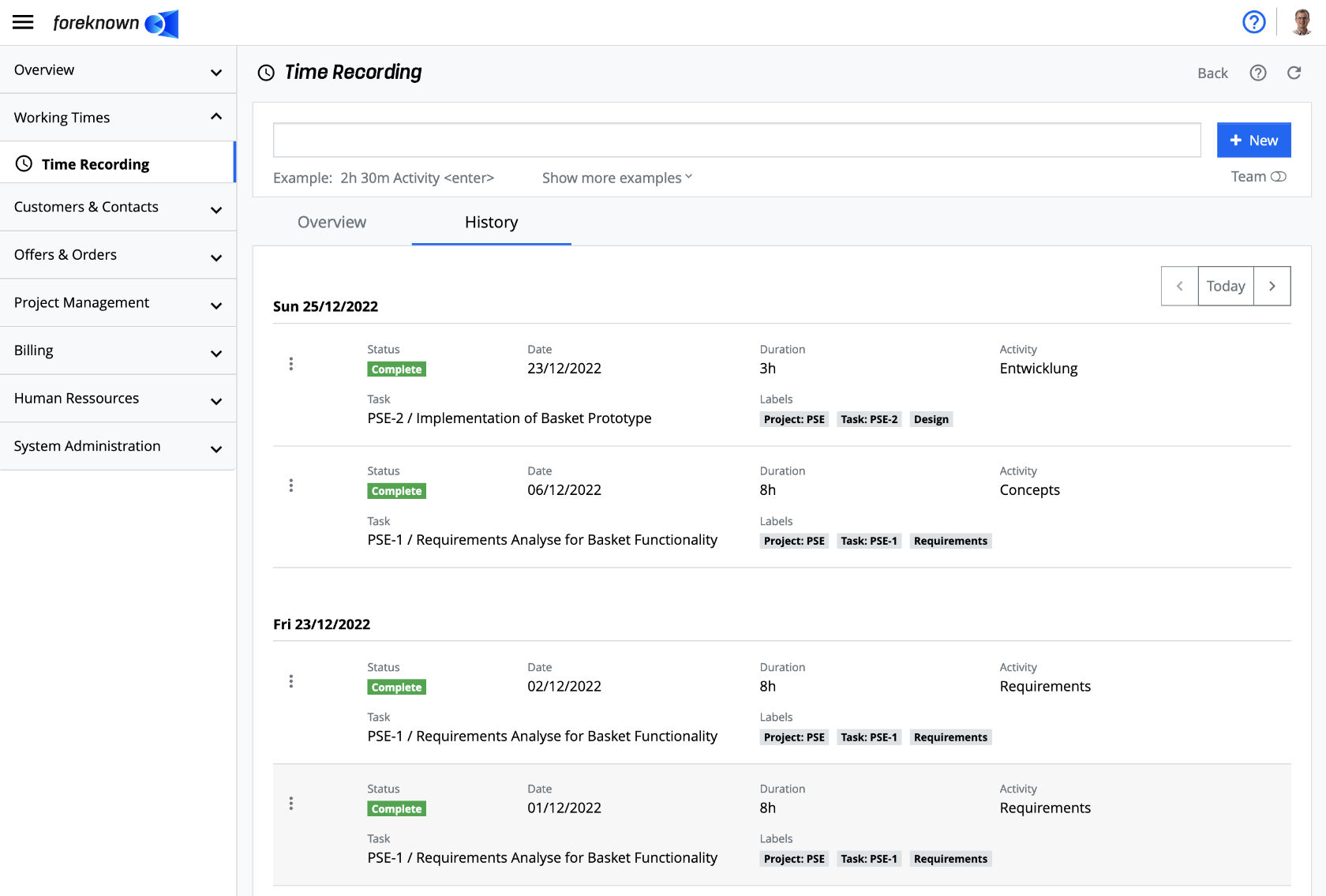This screenshot has height=896, width=1326.
Task: Click the Back link
Action: coord(1212,73)
